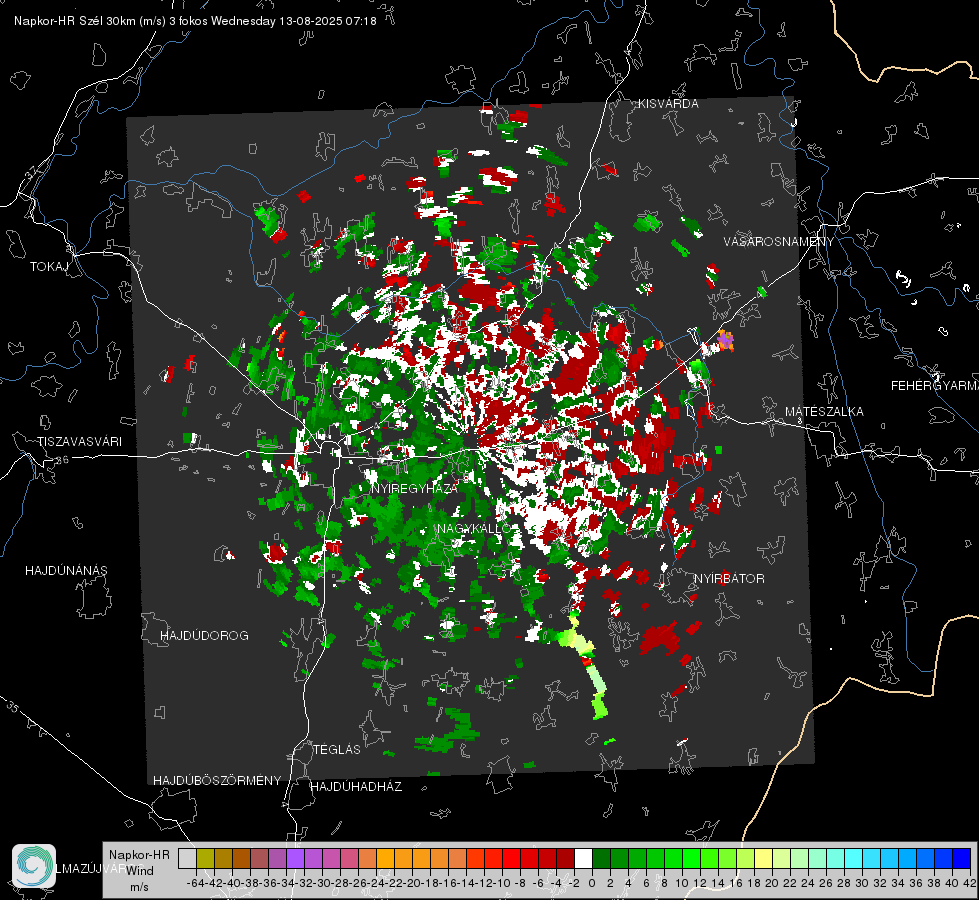The height and width of the screenshot is (900, 979).
Task: Pick the orange swatch between -24 and -22
Action: [385, 858]
